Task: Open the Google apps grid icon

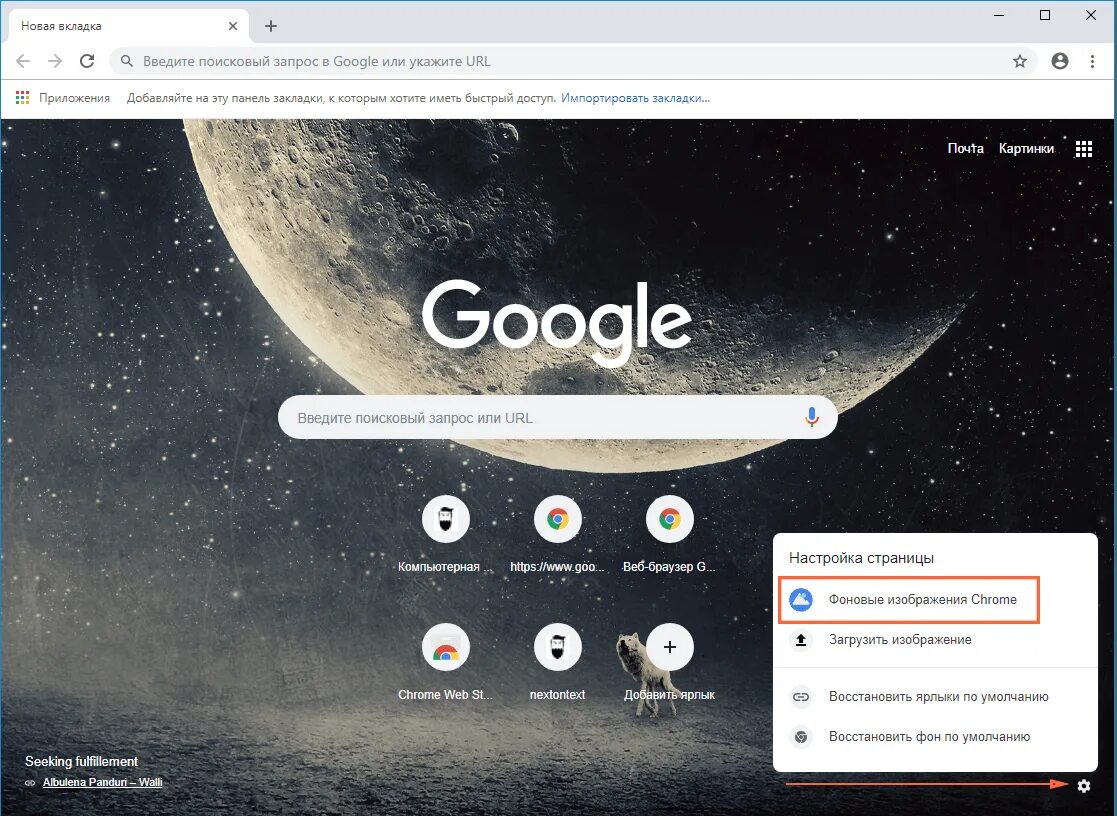Action: (x=1084, y=149)
